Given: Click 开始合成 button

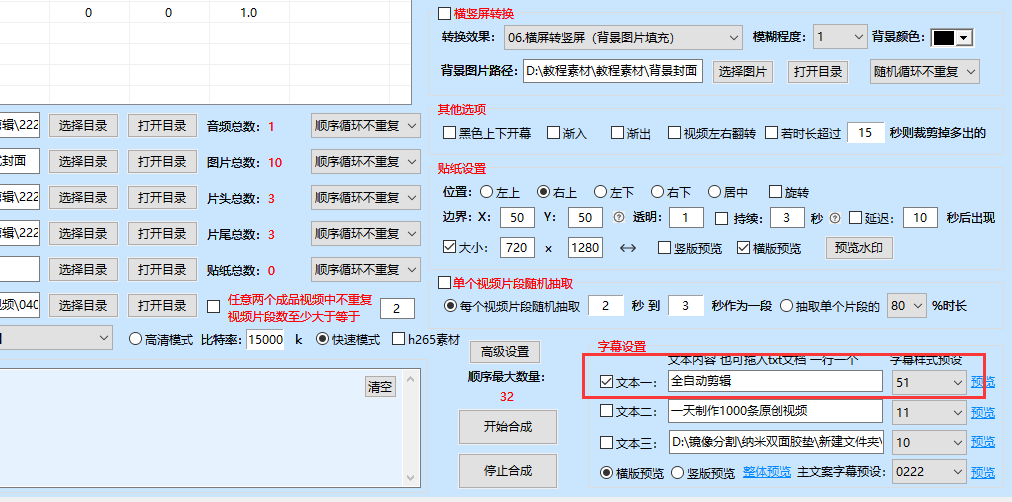Looking at the screenshot, I should click(x=508, y=427).
